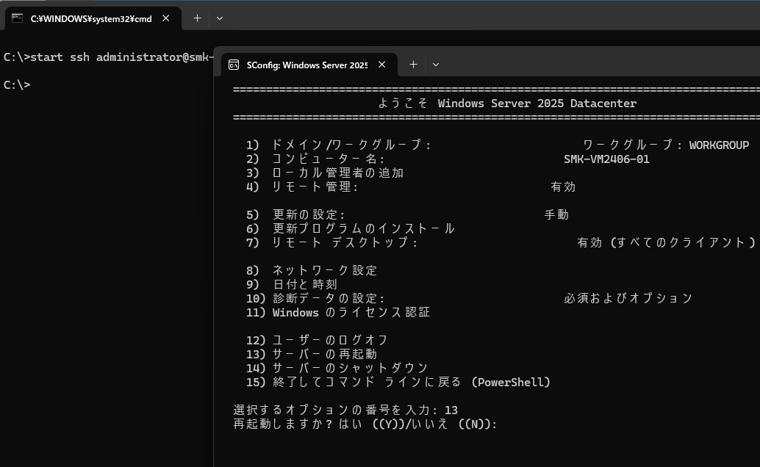This screenshot has height=467, width=760.
Task: Close the C:\WINDOWS\system32\cmd tab
Action: click(166, 18)
